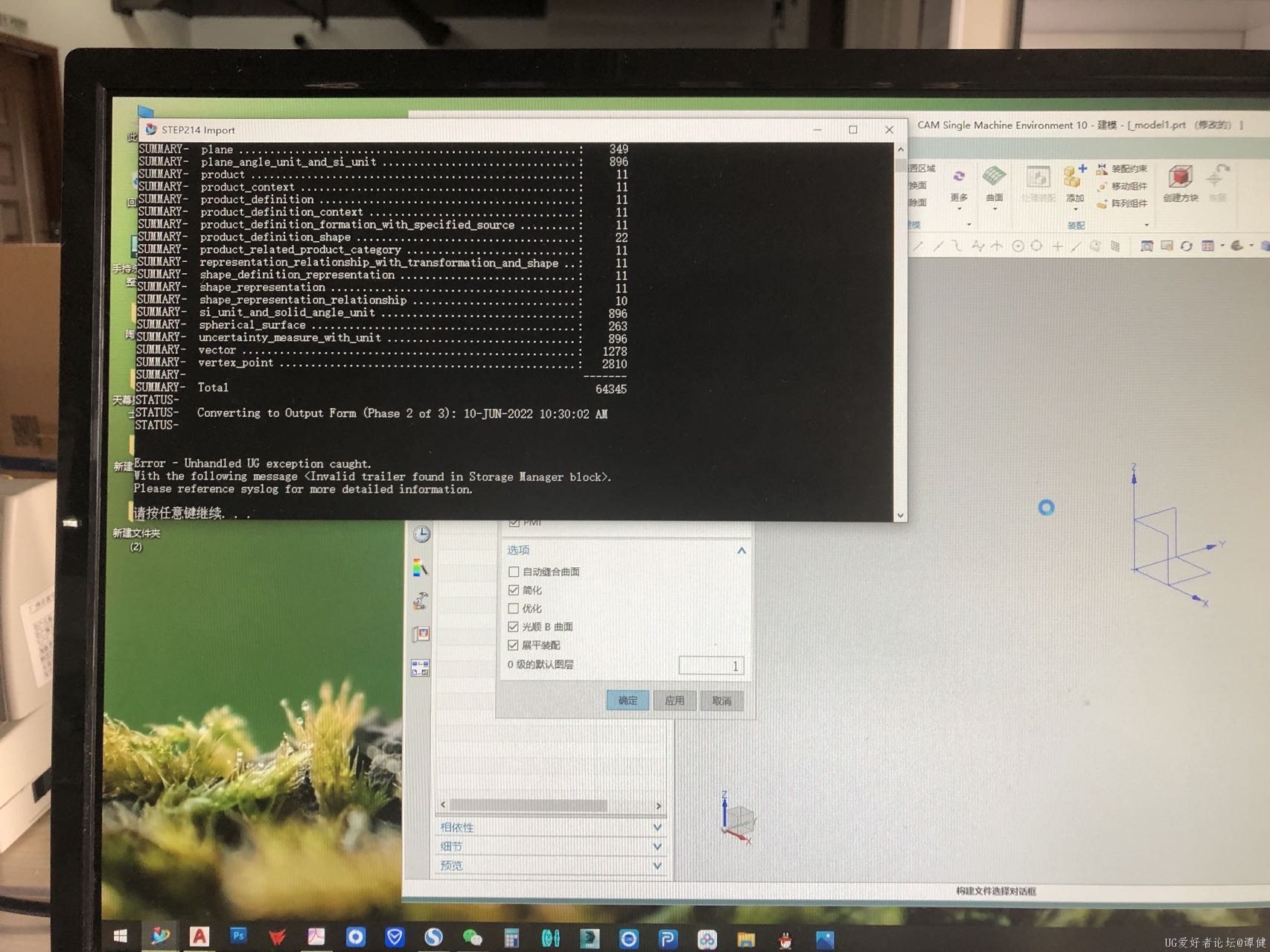Open the color palette resource tab icon
1270x952 pixels.
point(420,568)
